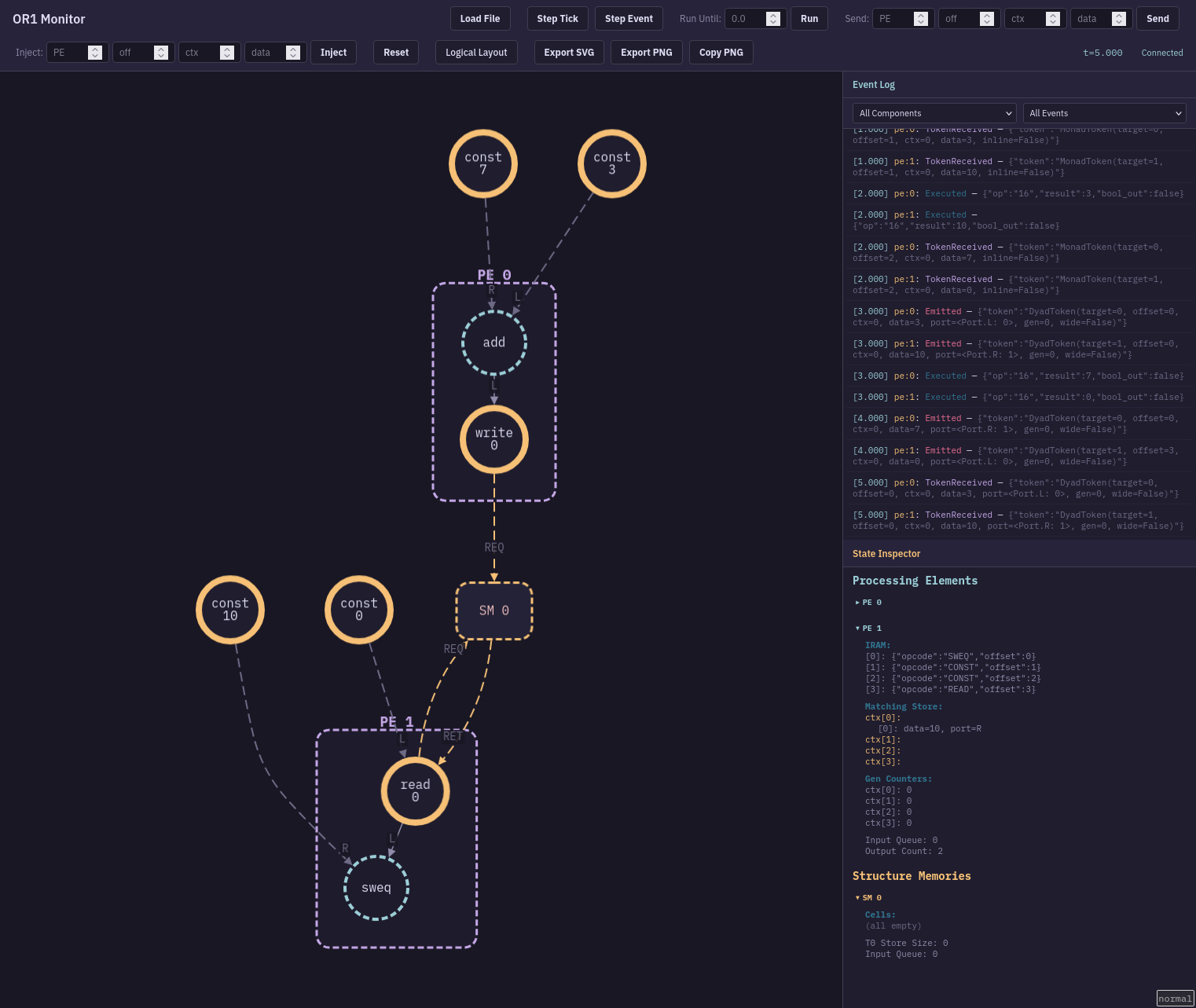
Task: Select the 'write 0' node
Action: (x=493, y=439)
